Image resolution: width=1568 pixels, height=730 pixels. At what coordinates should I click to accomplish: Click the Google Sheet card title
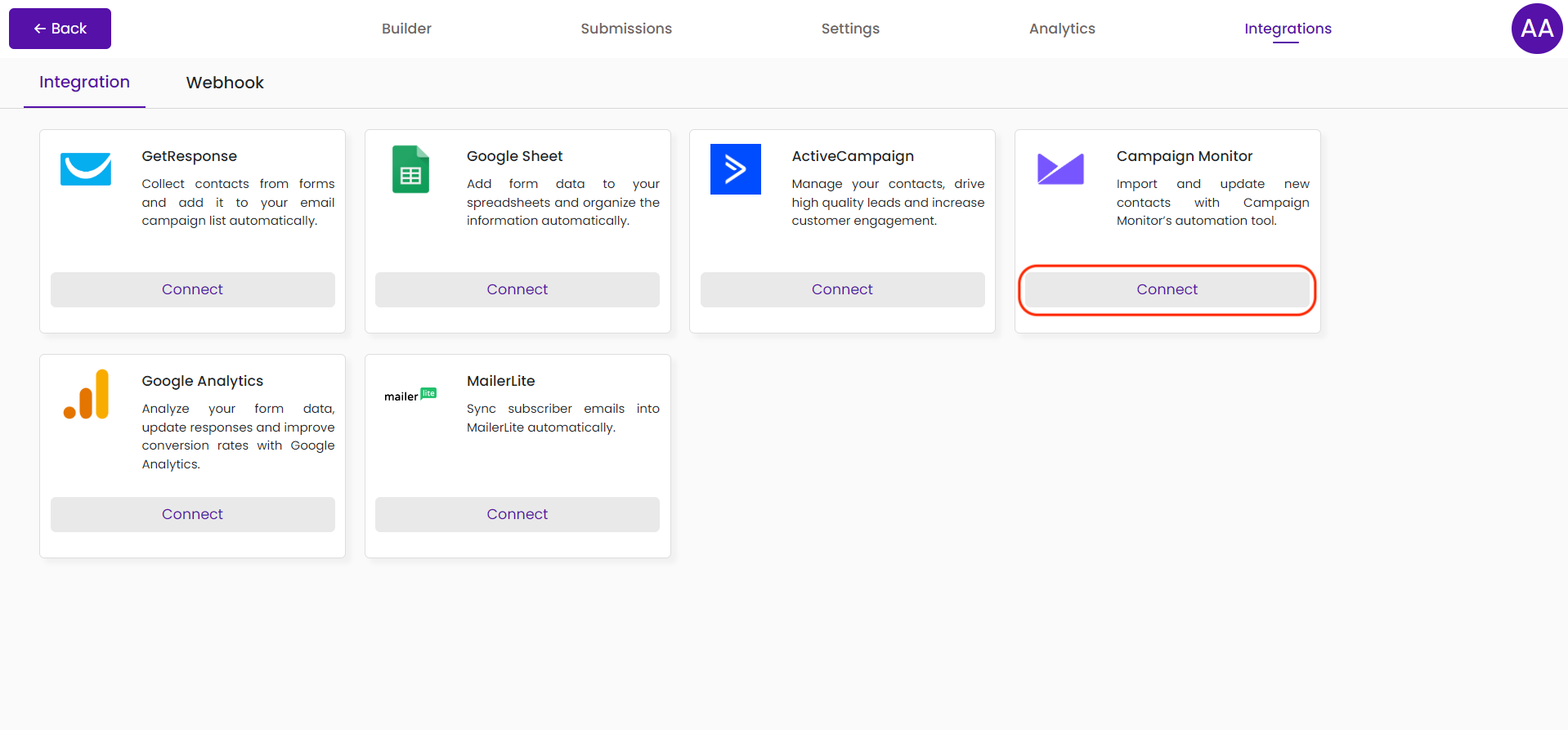[x=514, y=156]
